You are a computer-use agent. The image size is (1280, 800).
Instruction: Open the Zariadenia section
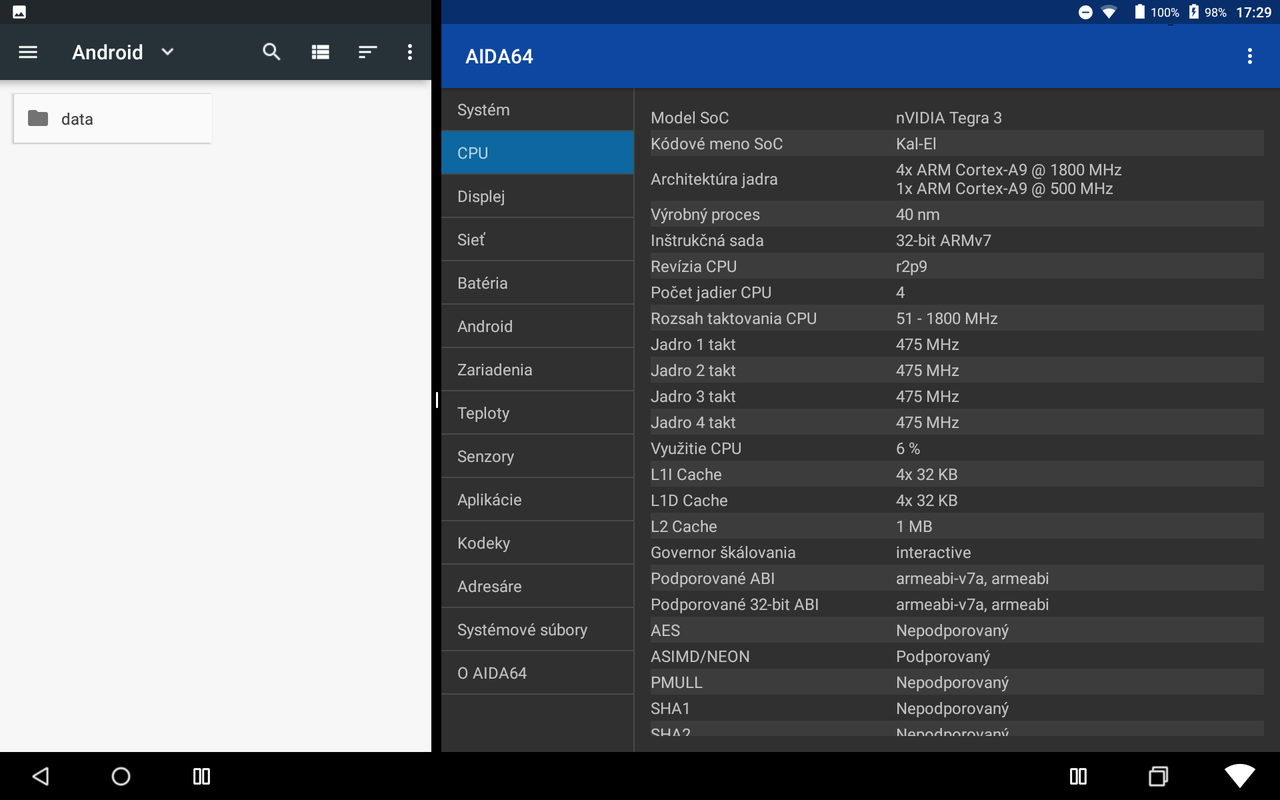[538, 370]
